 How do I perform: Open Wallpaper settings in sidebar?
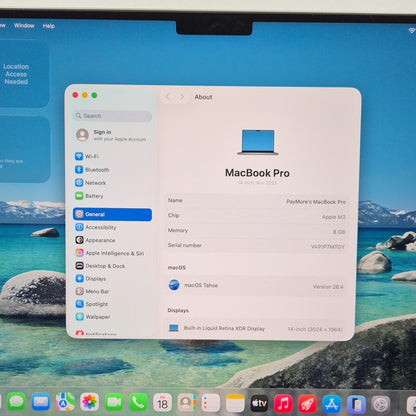point(93,317)
